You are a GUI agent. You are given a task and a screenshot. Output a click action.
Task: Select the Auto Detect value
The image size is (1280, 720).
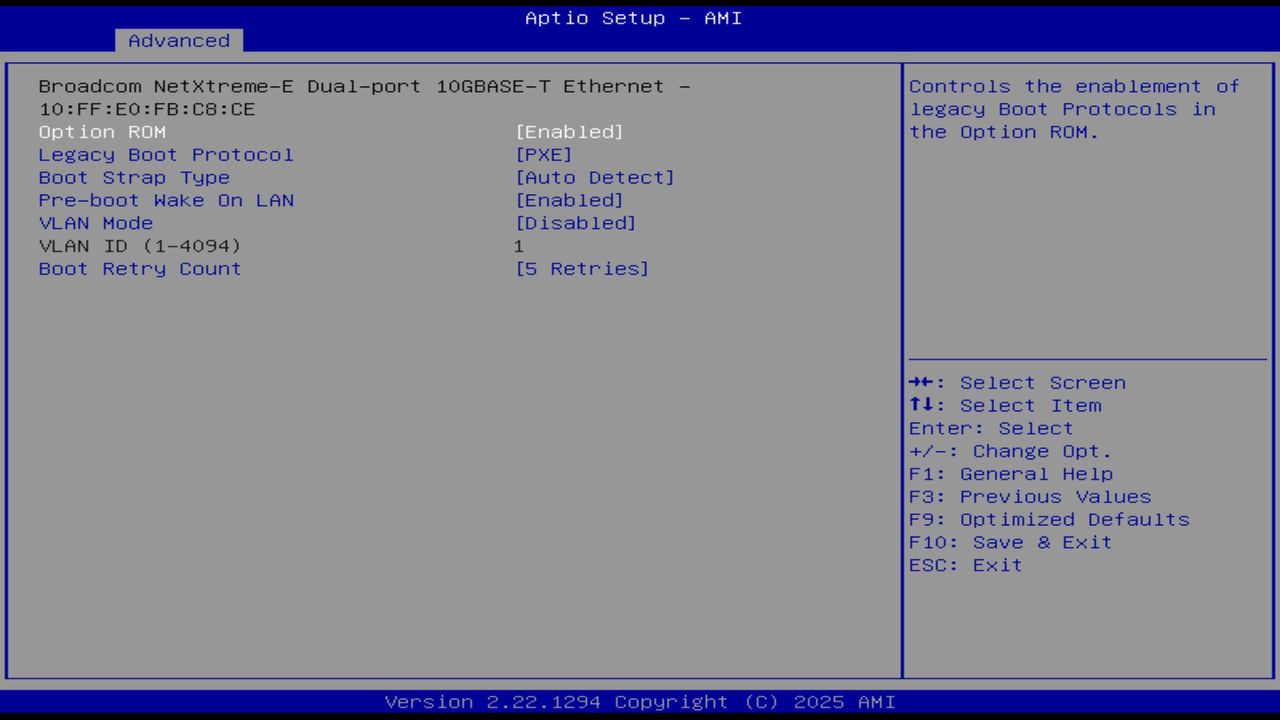(596, 177)
